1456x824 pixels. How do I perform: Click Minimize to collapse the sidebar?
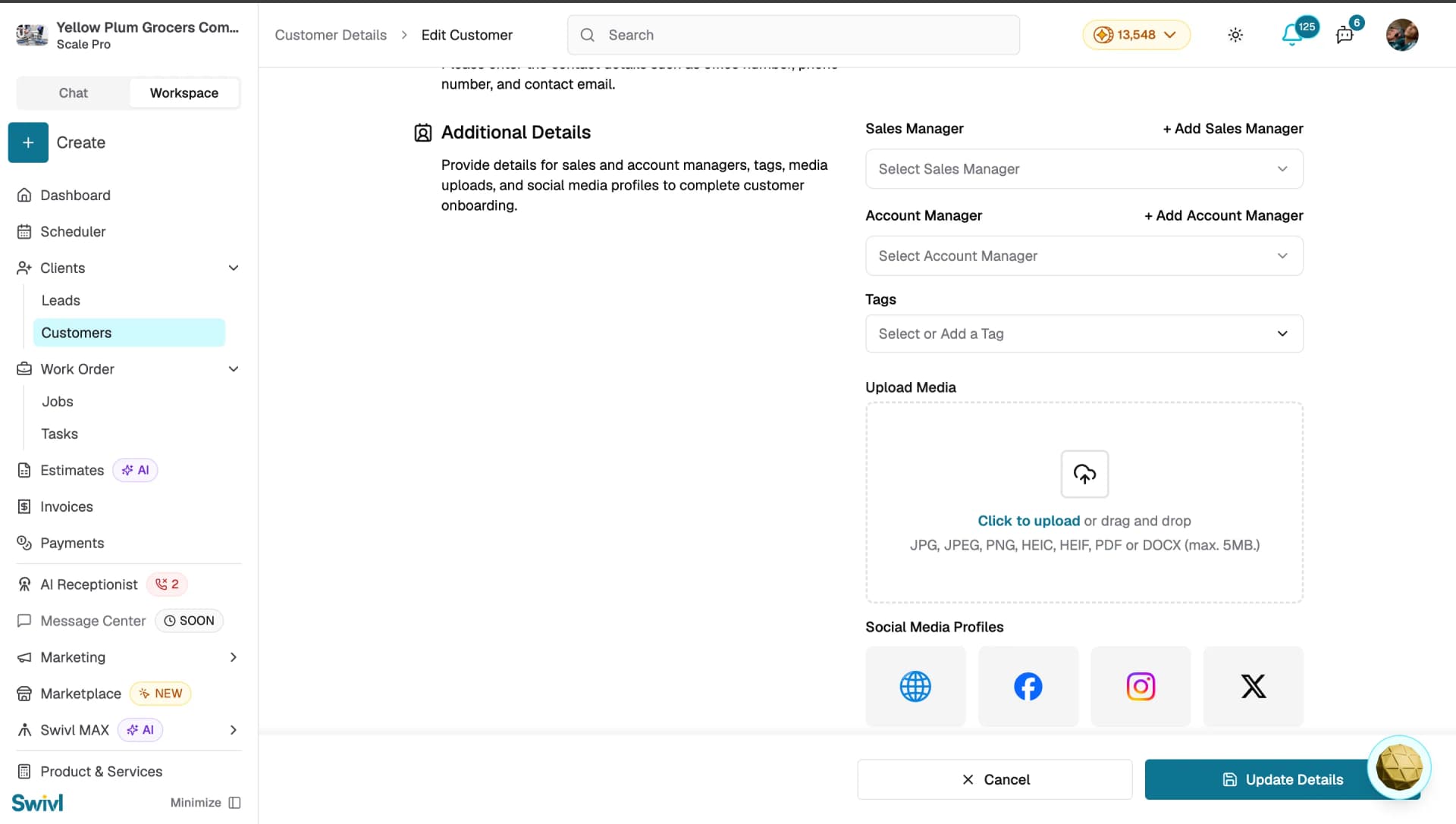click(206, 803)
